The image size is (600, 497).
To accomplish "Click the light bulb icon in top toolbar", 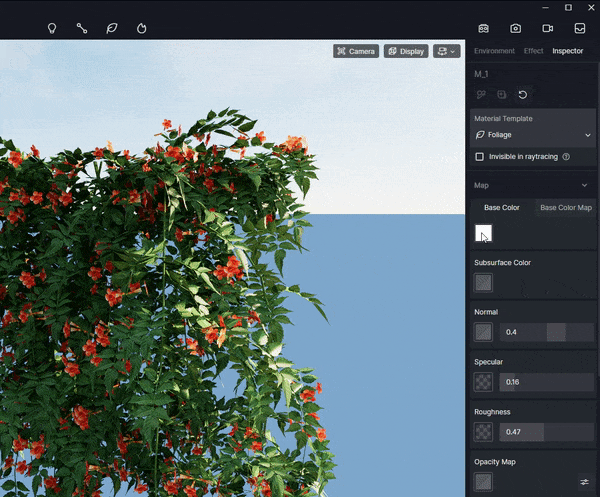I will pyautogui.click(x=52, y=28).
